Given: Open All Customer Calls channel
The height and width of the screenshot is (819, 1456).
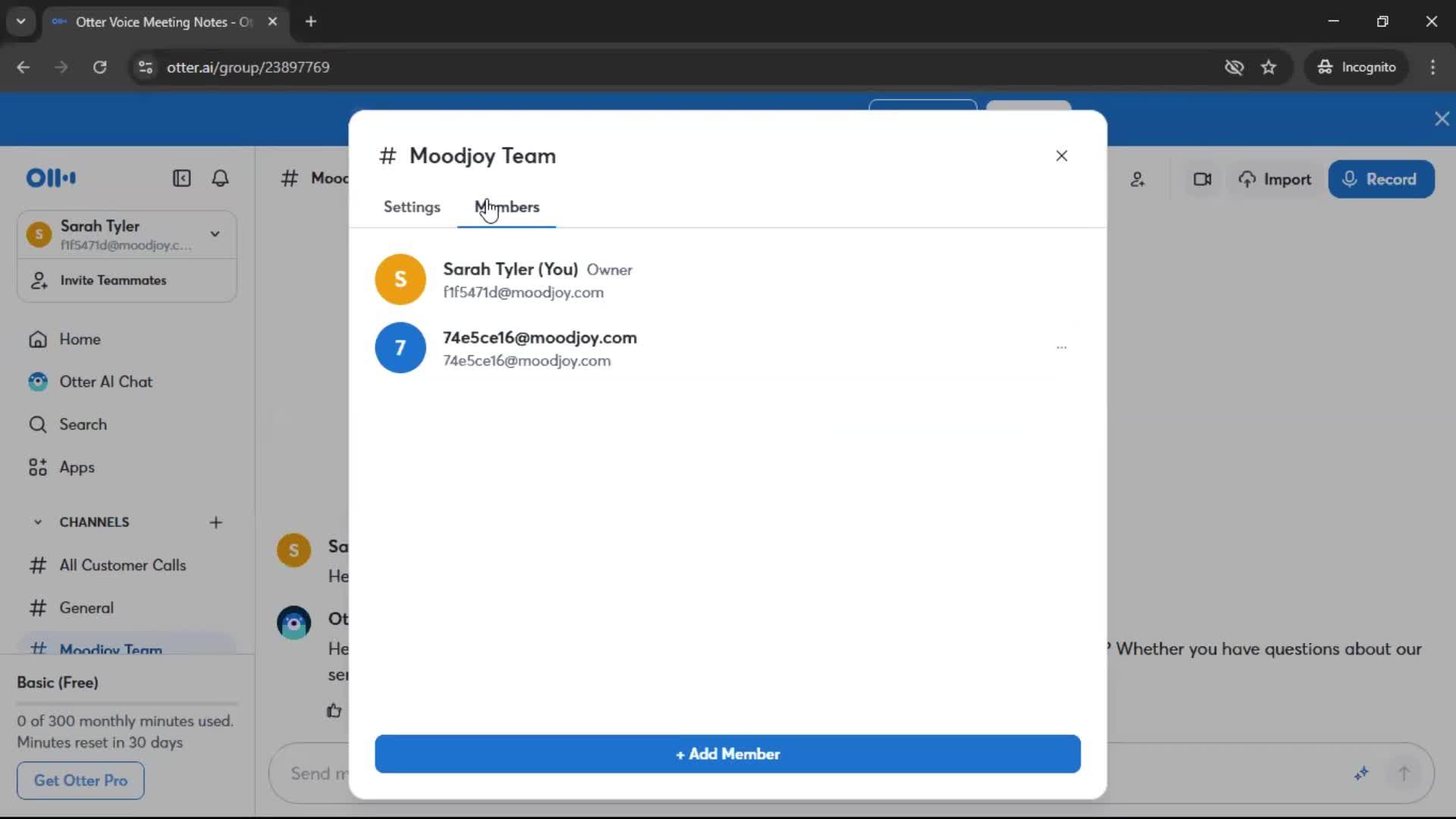Looking at the screenshot, I should 122,565.
